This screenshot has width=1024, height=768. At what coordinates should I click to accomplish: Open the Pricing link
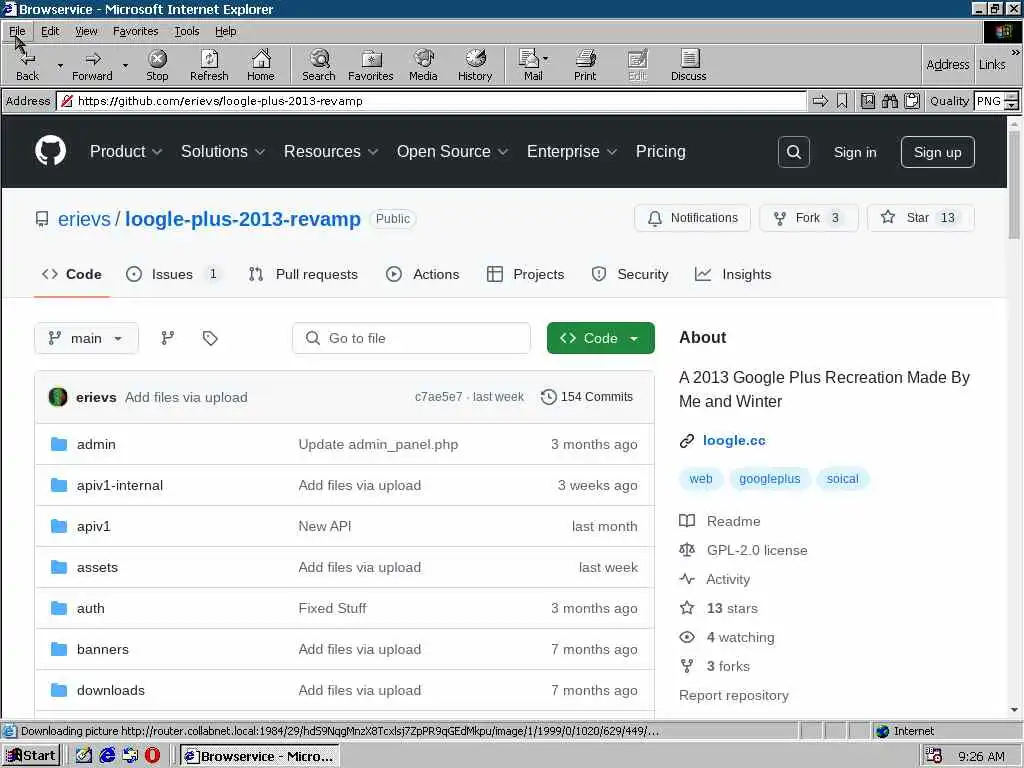660,152
